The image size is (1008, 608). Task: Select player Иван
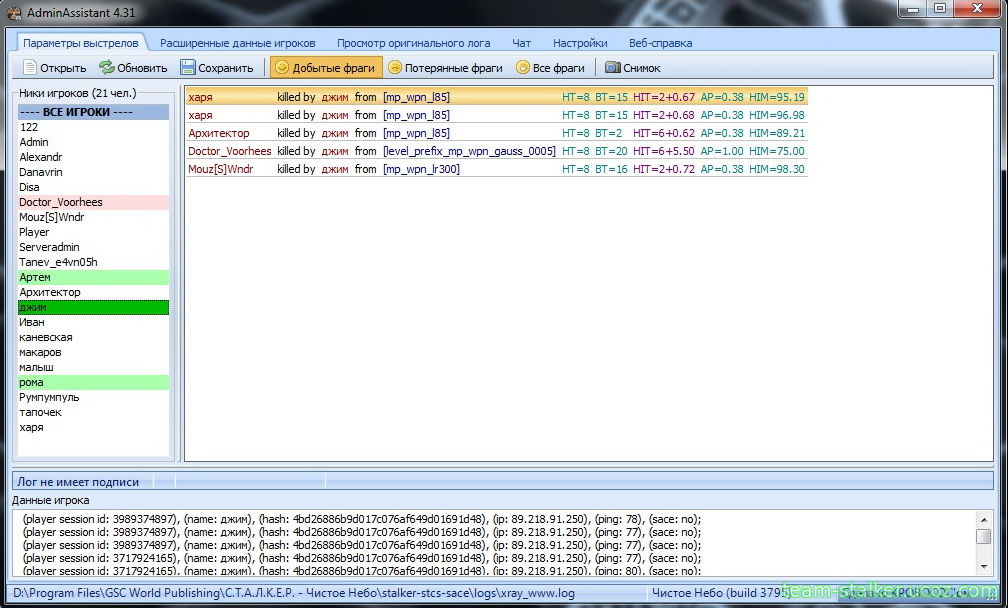click(93, 322)
